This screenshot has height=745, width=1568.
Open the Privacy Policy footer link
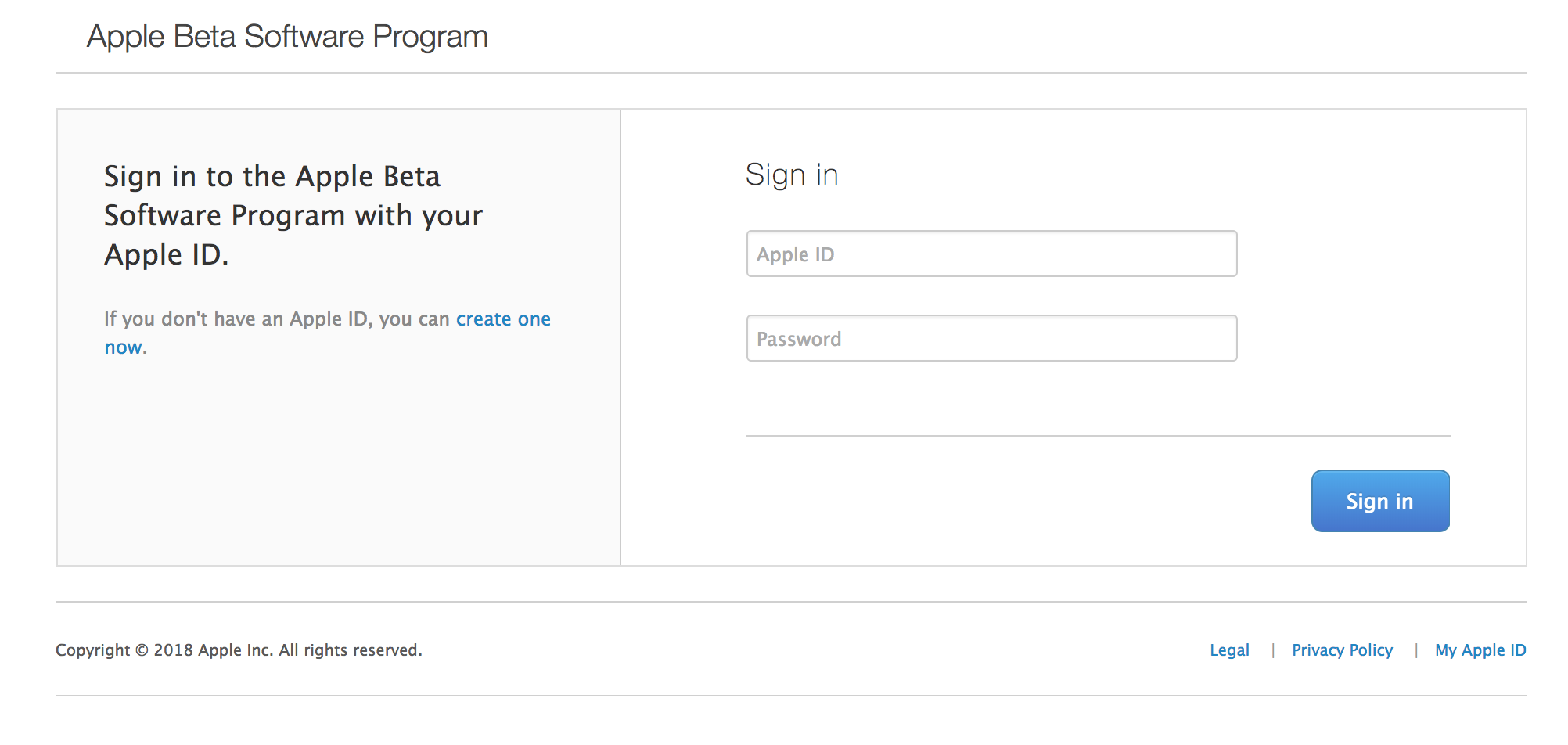pyautogui.click(x=1342, y=650)
